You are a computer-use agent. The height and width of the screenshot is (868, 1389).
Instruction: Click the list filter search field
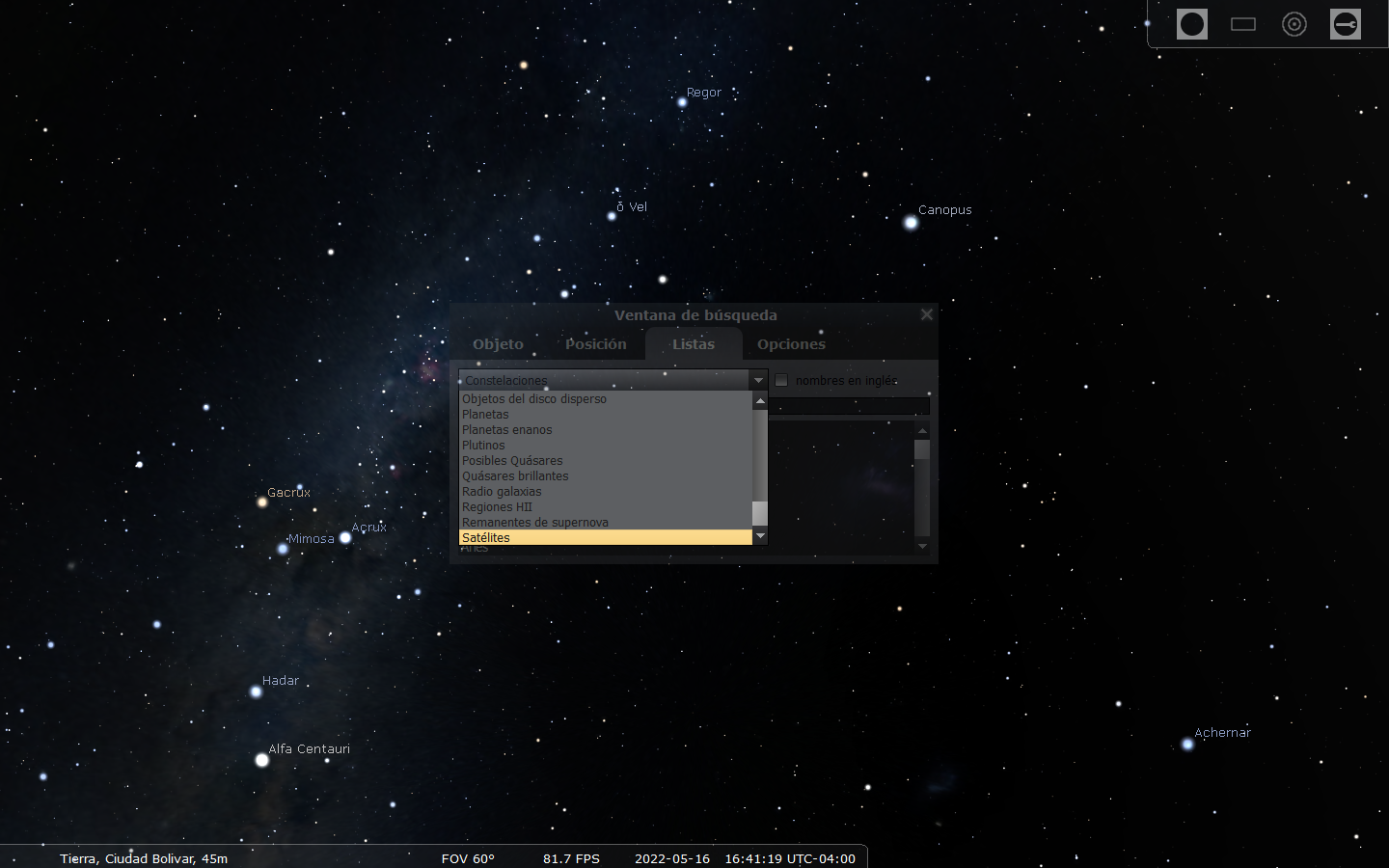coord(849,406)
